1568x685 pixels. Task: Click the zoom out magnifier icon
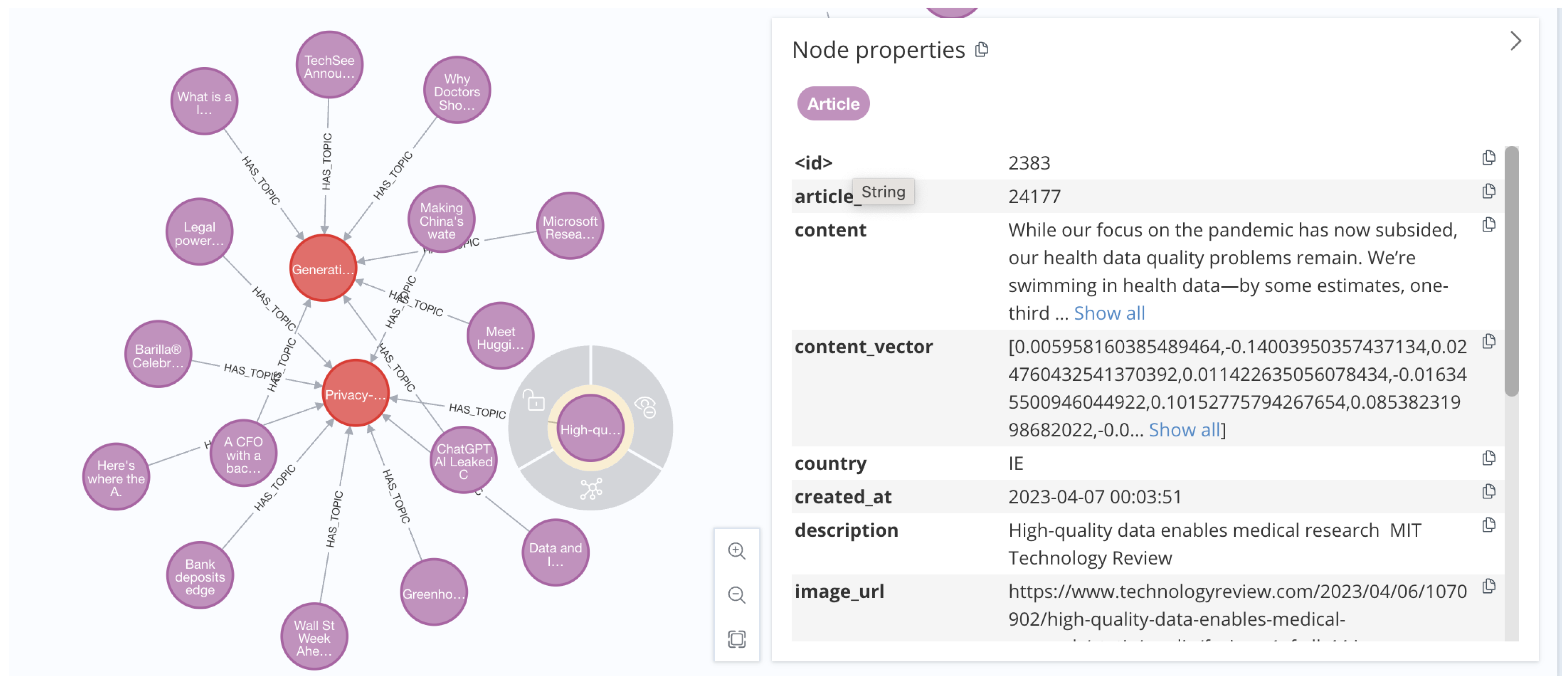point(736,595)
